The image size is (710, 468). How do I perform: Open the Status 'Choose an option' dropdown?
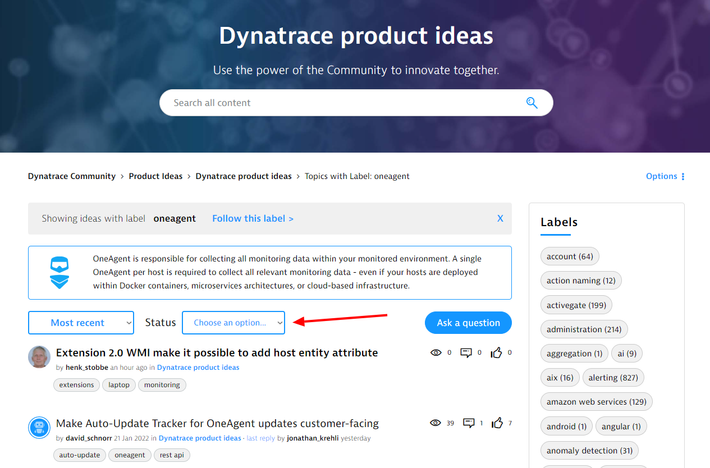coord(233,322)
